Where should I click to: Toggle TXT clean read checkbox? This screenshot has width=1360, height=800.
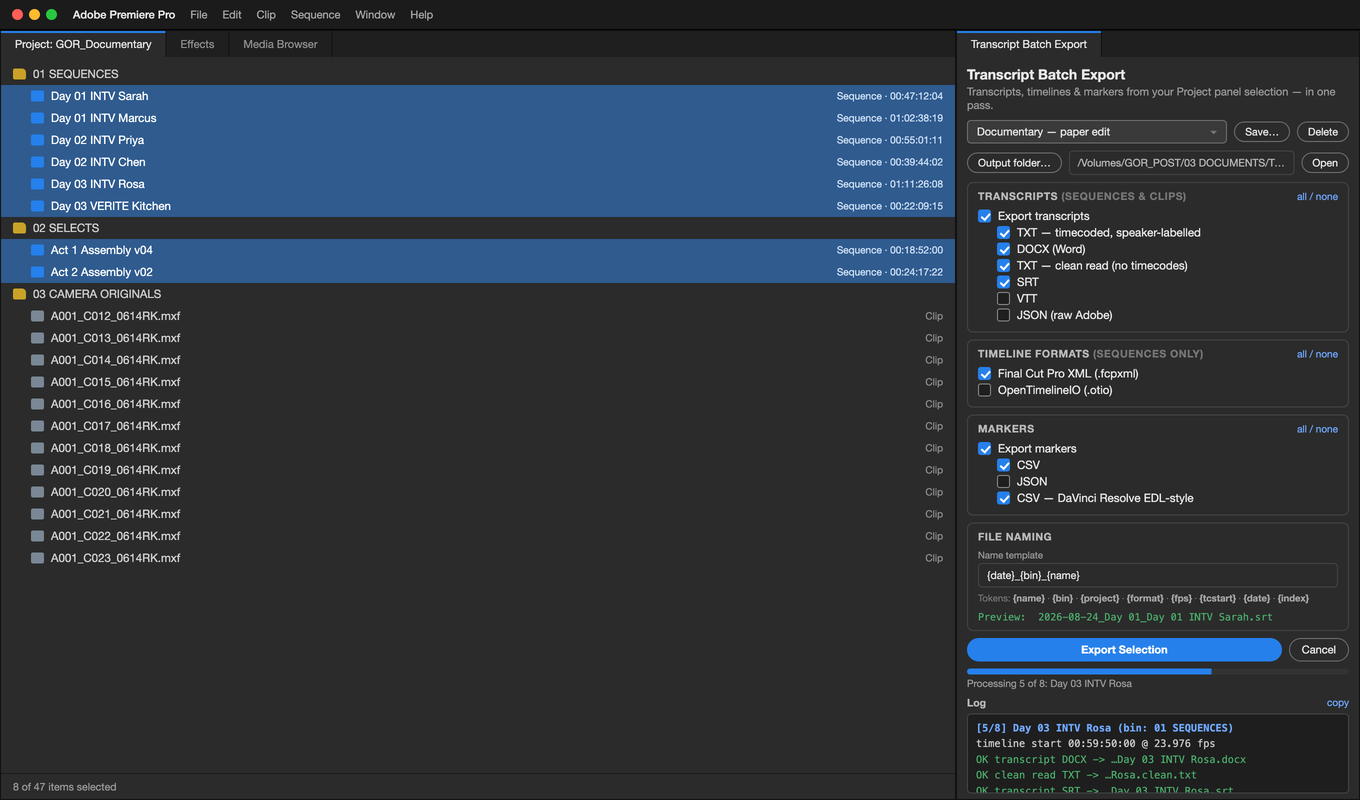[x=1004, y=266]
